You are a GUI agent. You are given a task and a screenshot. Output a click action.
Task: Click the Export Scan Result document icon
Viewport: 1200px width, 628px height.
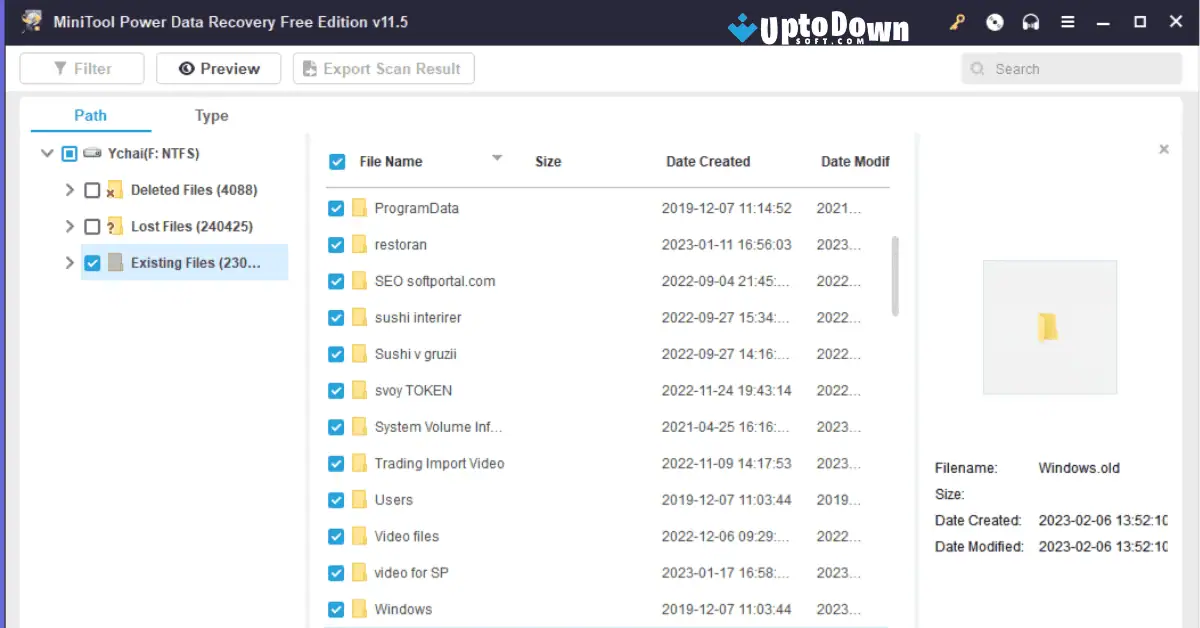pos(307,68)
